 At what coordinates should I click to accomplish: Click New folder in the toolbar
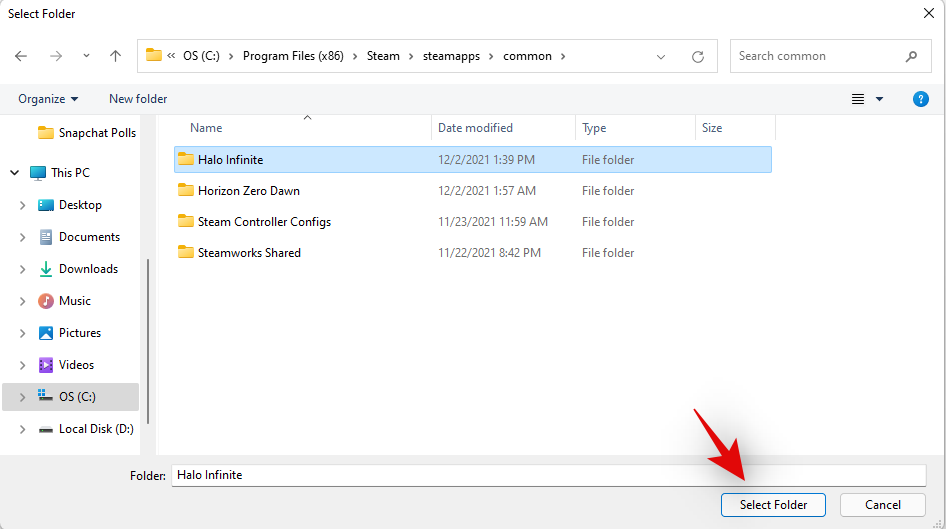(138, 99)
